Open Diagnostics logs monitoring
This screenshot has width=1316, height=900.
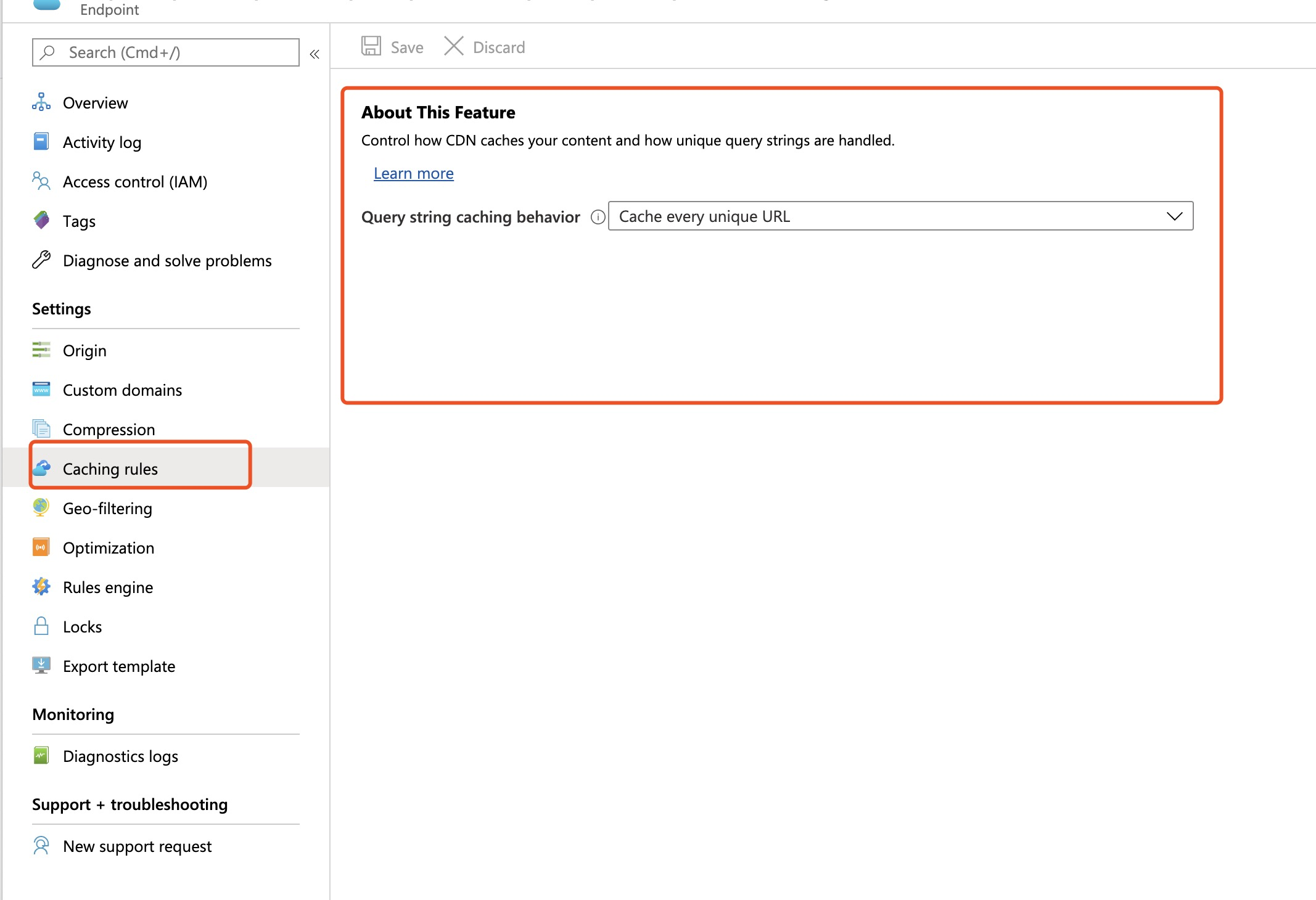[x=120, y=756]
